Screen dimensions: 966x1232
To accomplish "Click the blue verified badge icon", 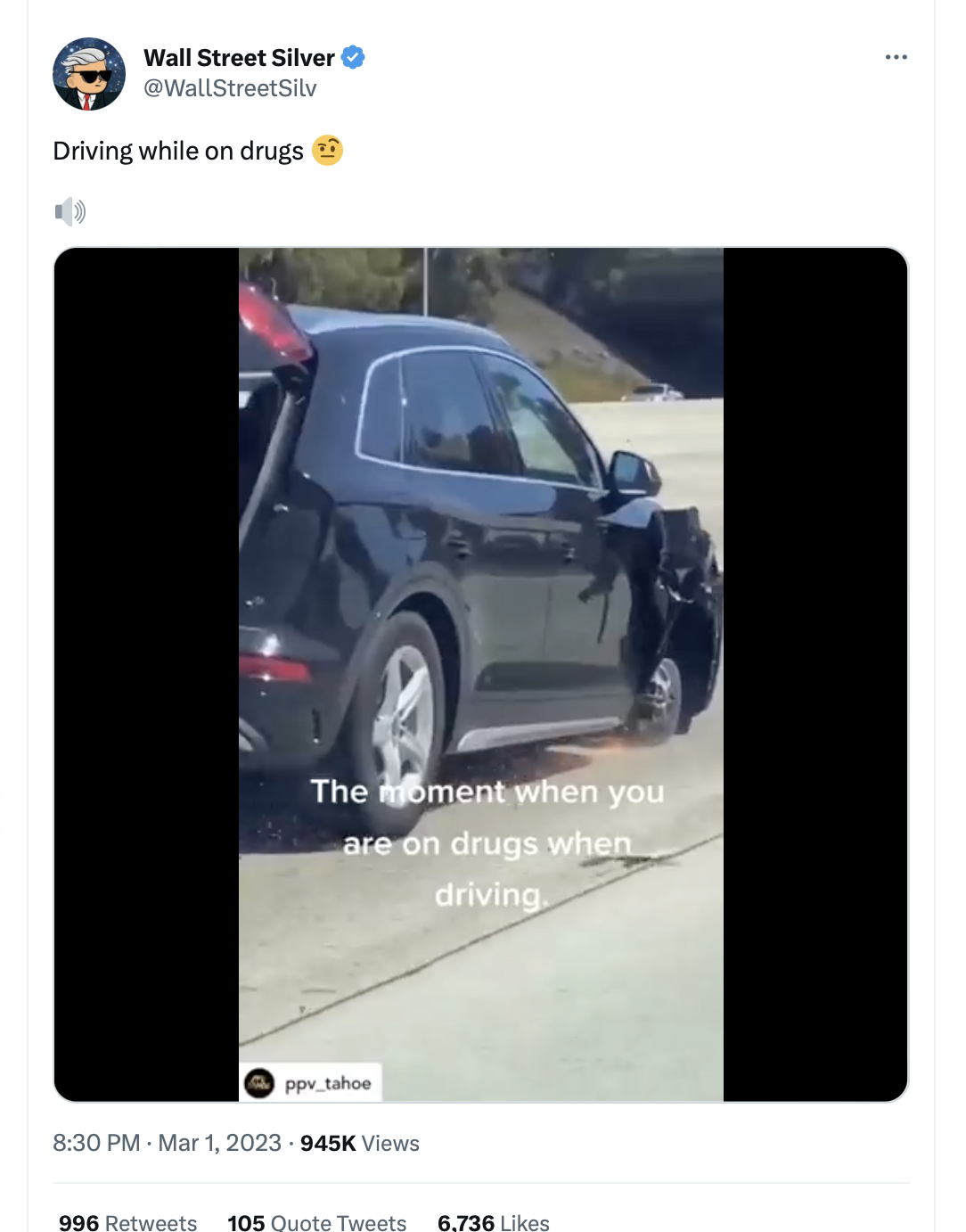I will (x=353, y=57).
